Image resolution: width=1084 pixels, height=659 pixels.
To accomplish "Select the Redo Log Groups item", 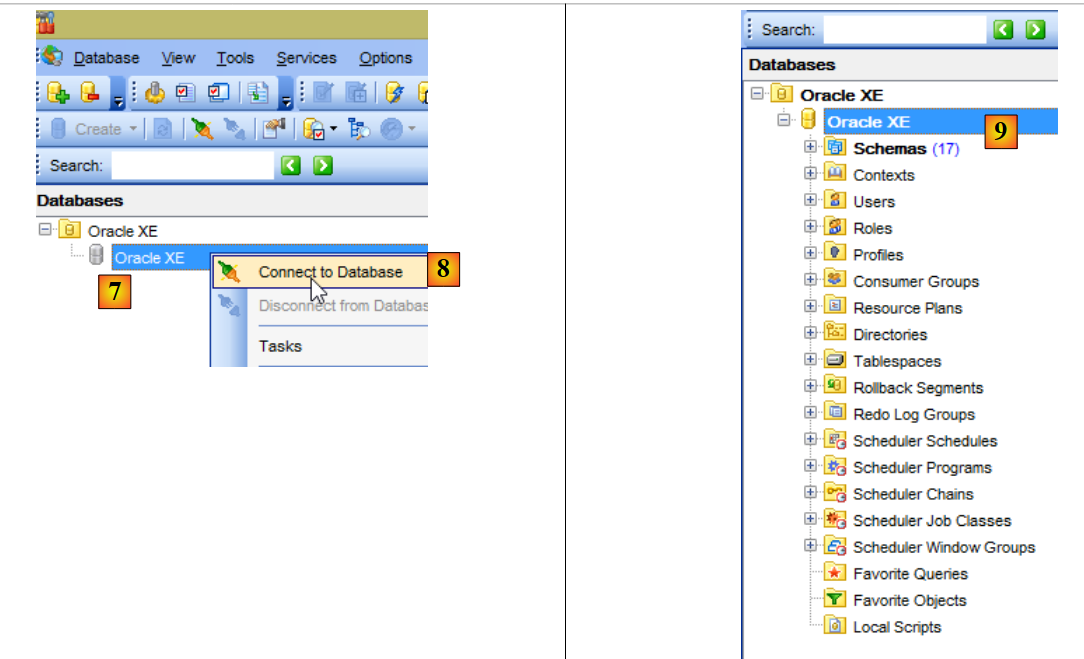I will pos(913,414).
